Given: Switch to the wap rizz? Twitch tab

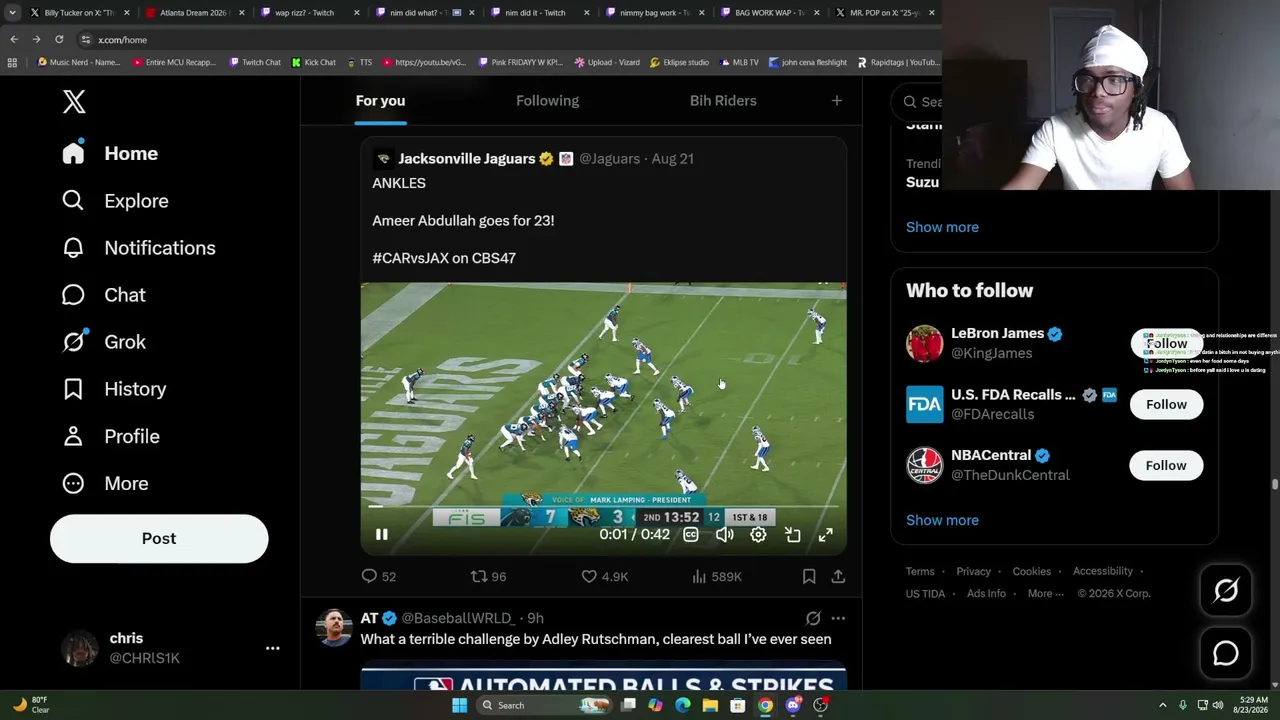Looking at the screenshot, I should [x=310, y=13].
